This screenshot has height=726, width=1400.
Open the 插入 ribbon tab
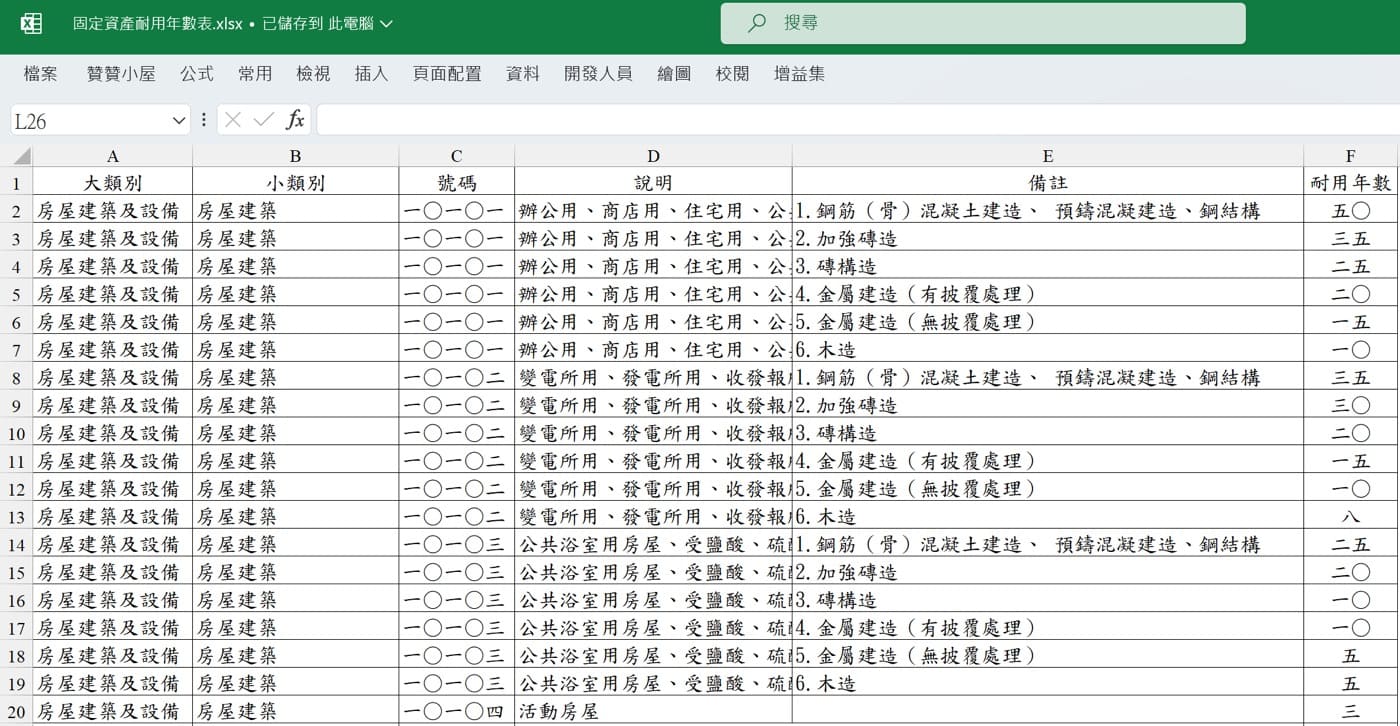click(x=371, y=74)
